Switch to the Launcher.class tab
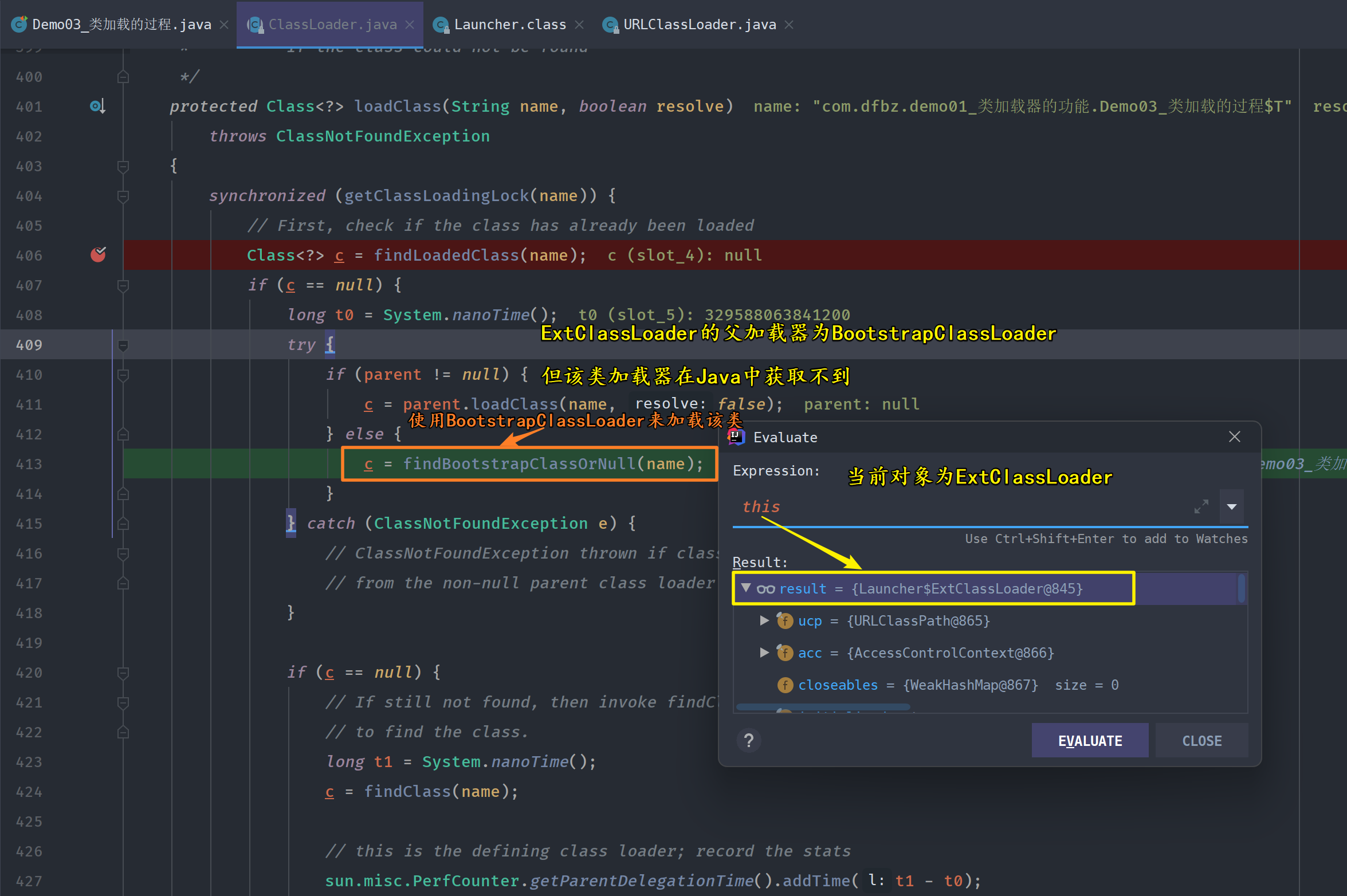 (x=509, y=25)
